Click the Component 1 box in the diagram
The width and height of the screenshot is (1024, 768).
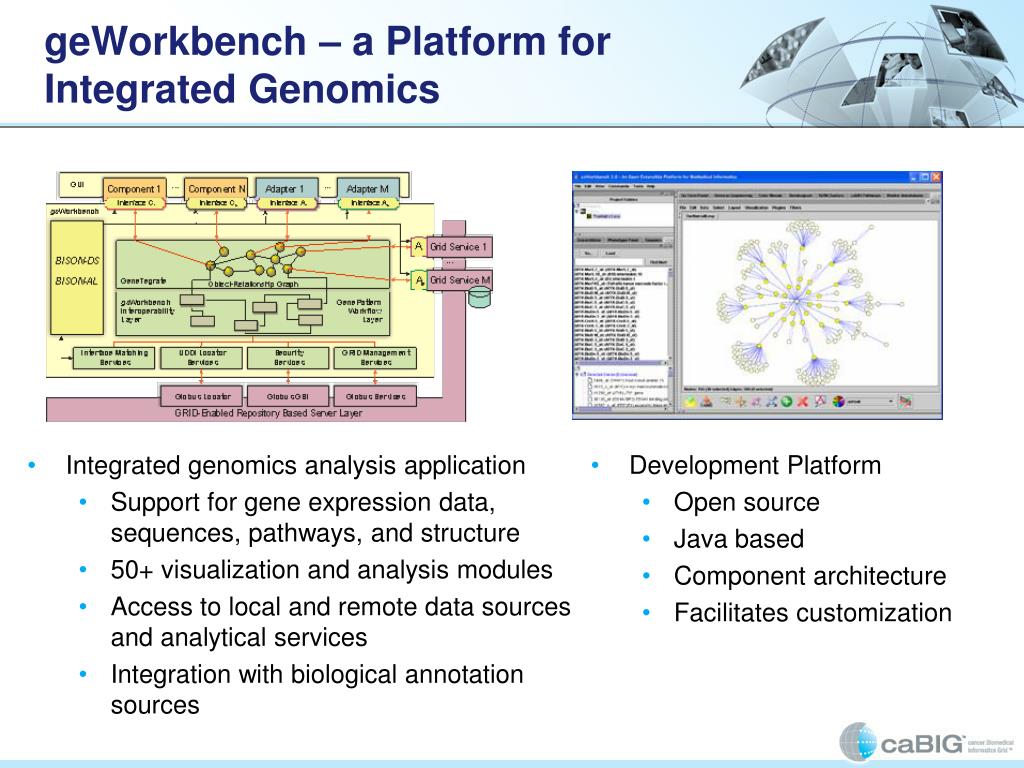(134, 189)
